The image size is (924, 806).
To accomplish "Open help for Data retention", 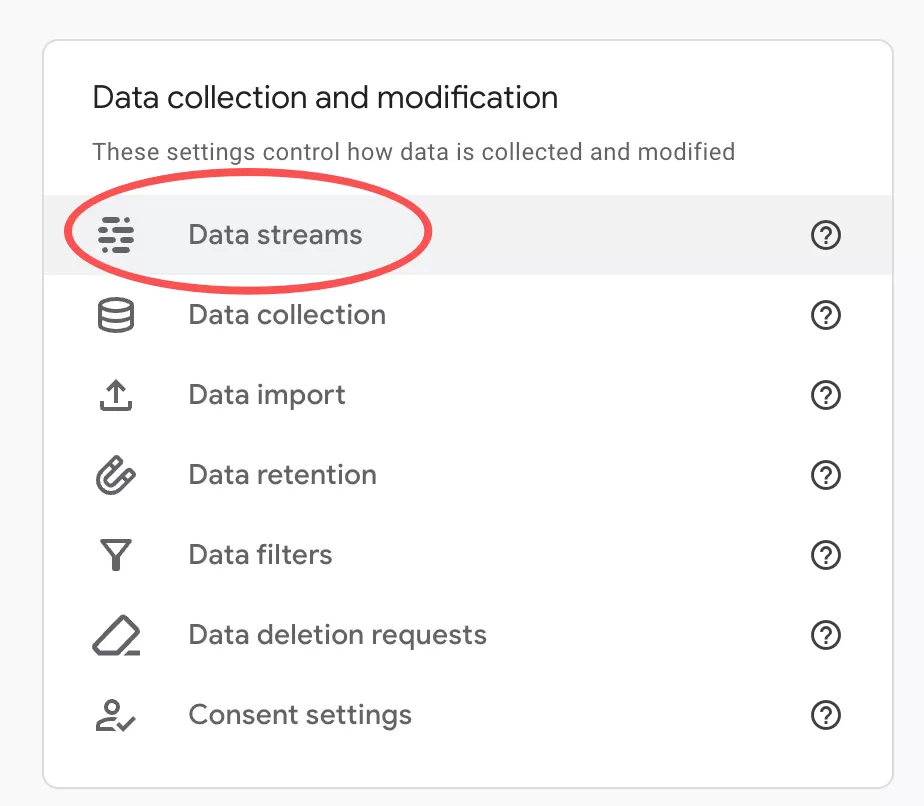I will (x=825, y=475).
